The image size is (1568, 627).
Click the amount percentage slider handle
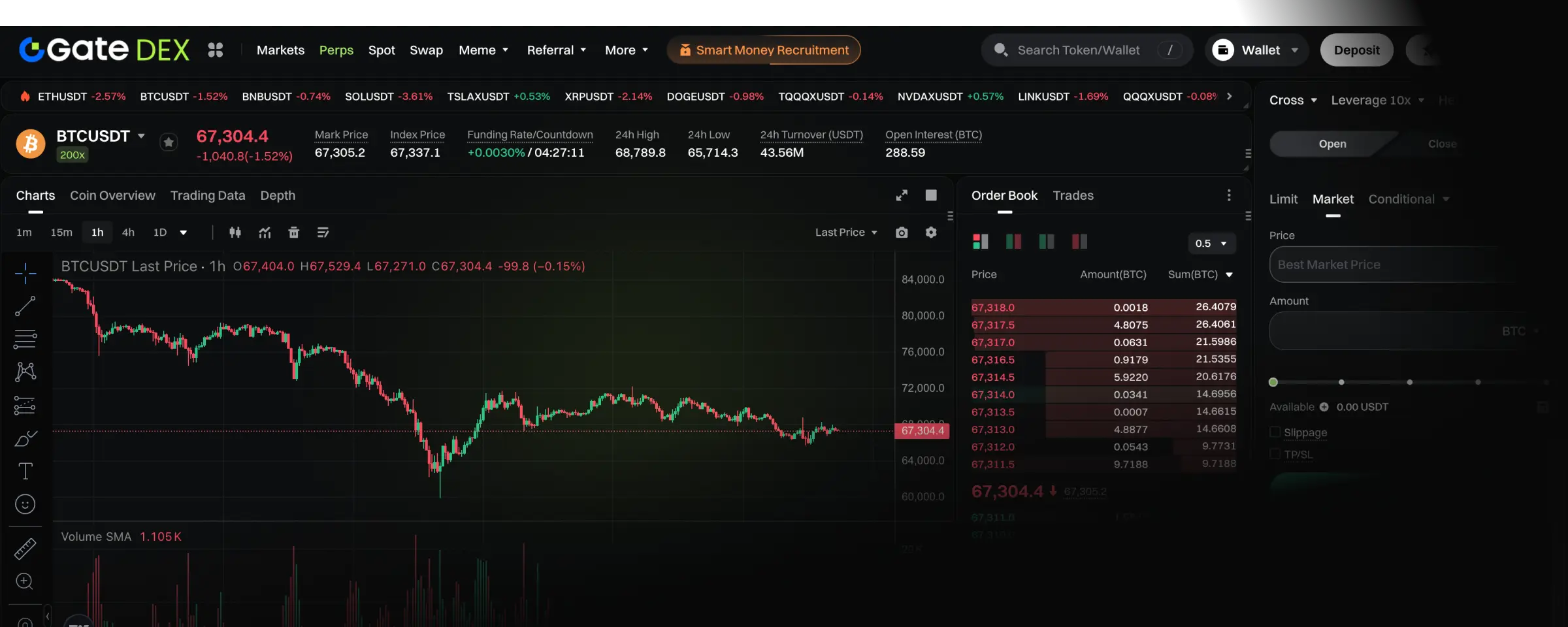point(1273,382)
